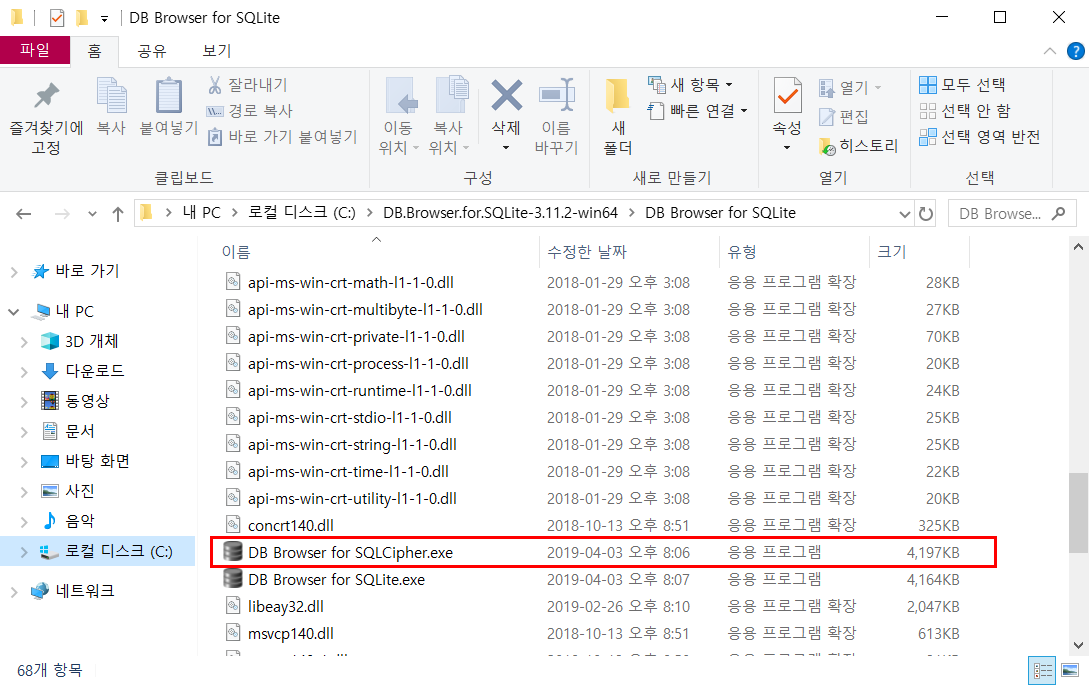Click 내 PC in address path
The height and width of the screenshot is (686, 1089).
[201, 212]
